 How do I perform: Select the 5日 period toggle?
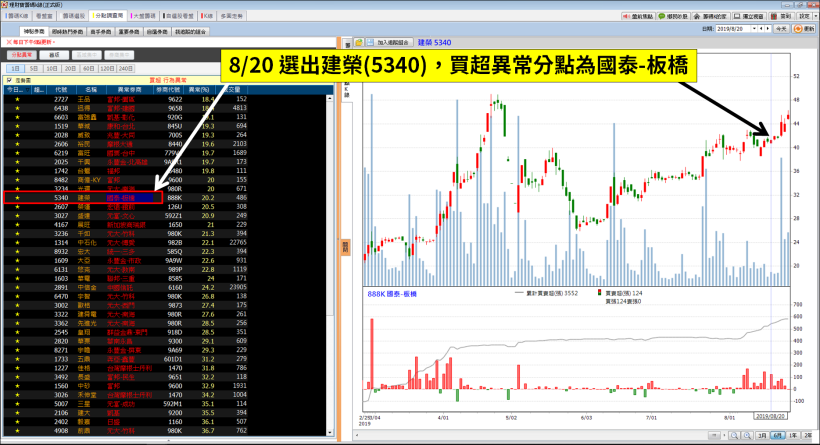[33, 69]
